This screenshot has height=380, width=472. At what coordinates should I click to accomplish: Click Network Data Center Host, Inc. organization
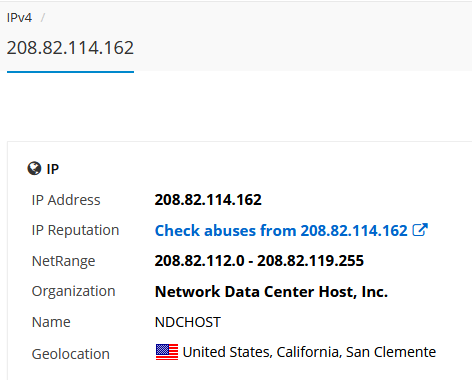click(271, 292)
